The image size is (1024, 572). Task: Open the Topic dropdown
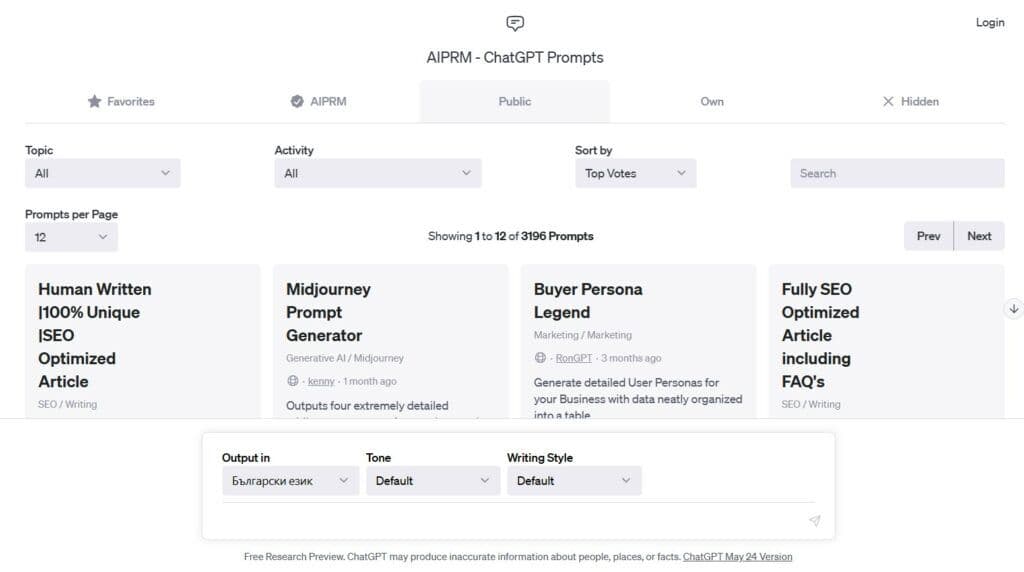point(103,173)
